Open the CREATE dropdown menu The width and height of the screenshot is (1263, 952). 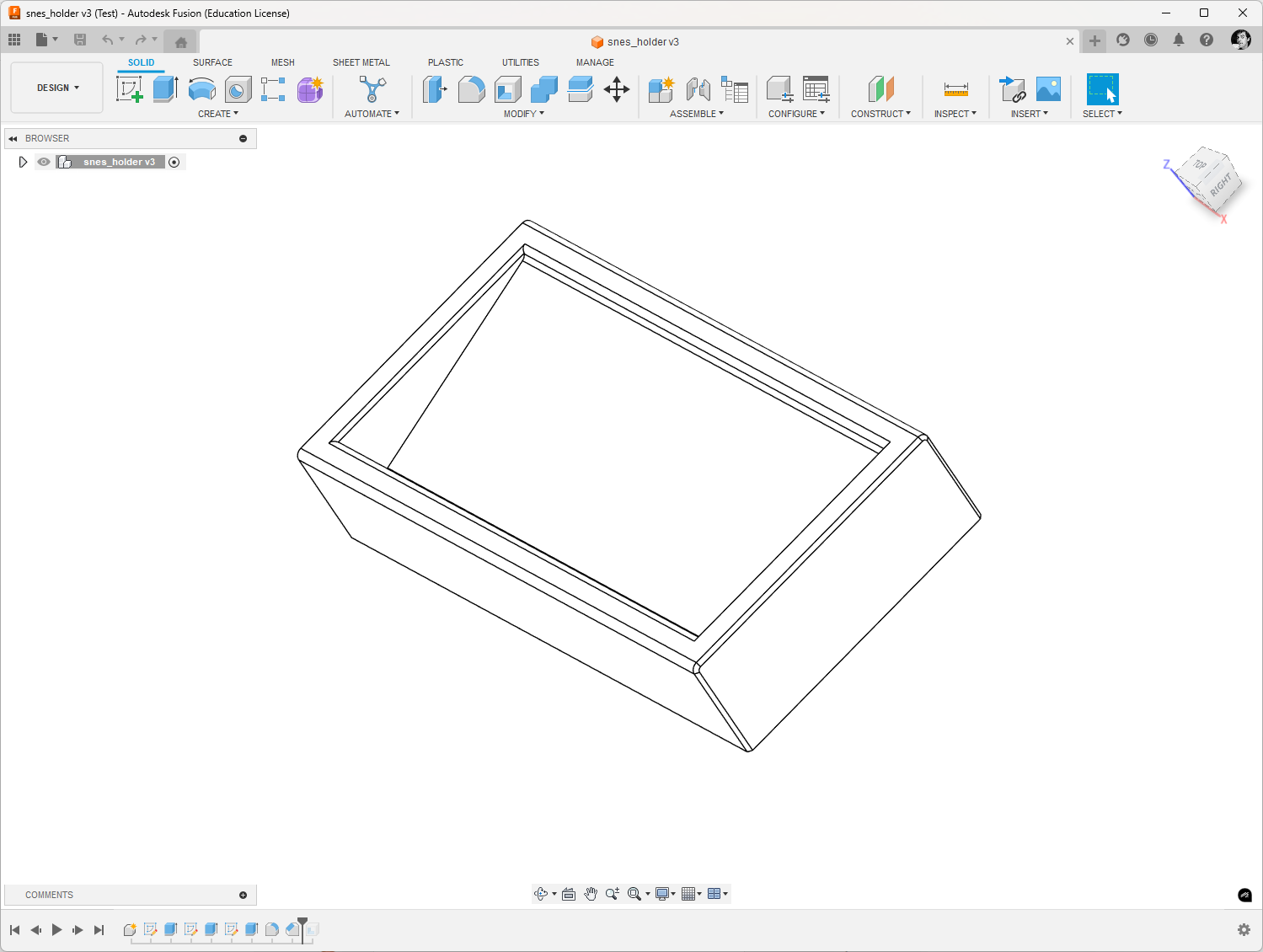[218, 114]
